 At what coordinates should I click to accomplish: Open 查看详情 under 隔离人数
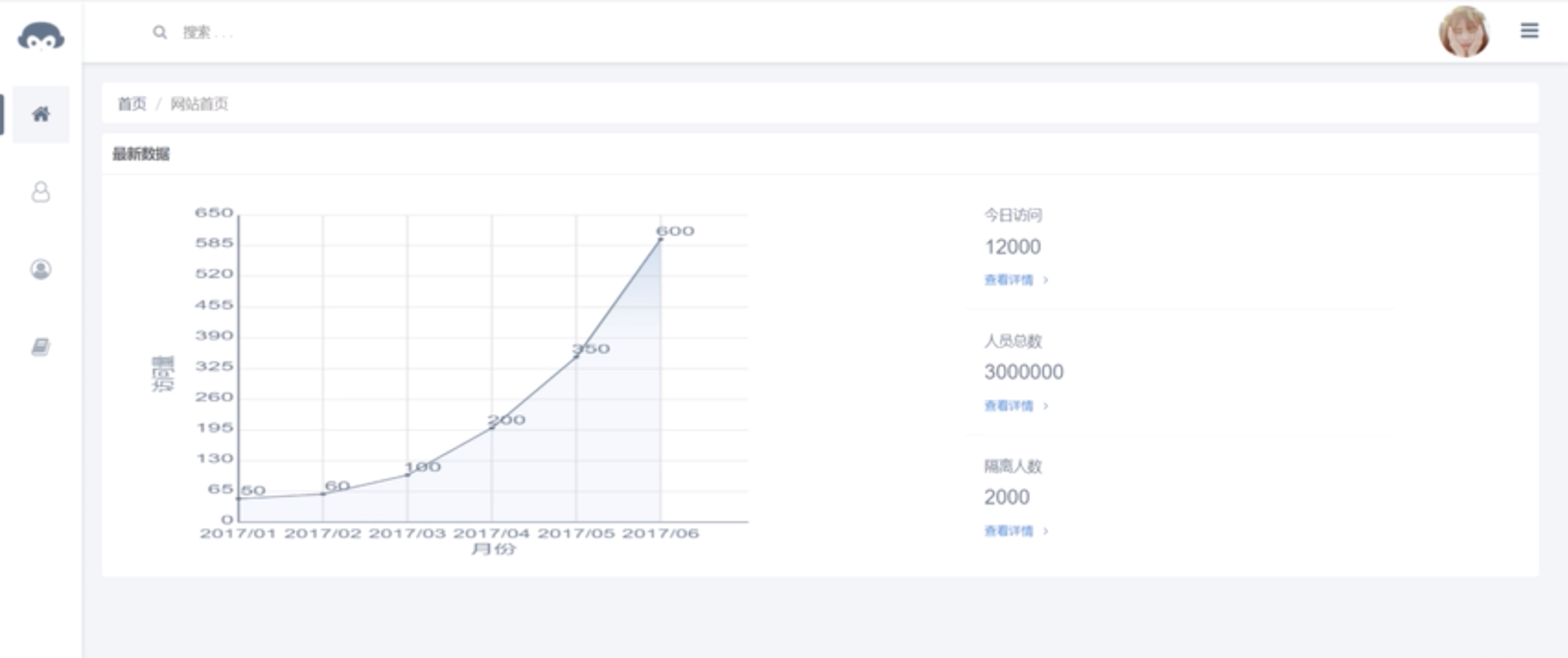point(1008,532)
